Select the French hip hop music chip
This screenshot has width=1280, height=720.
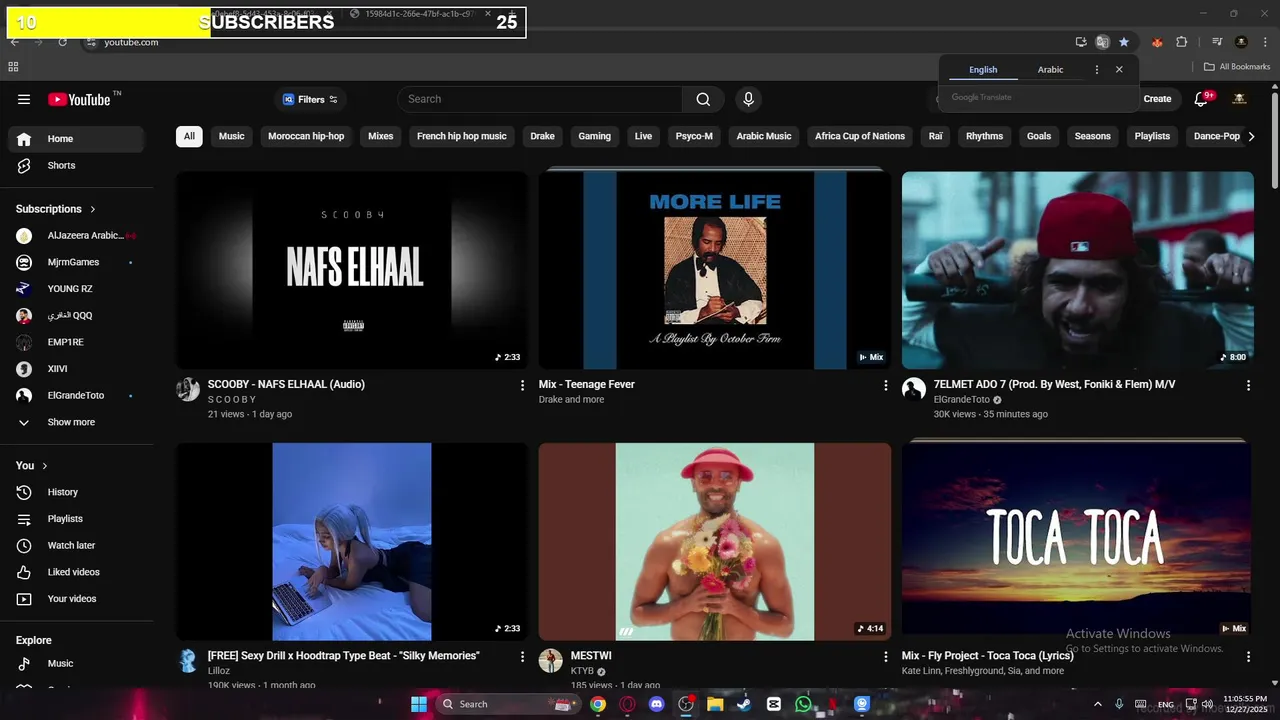point(462,136)
